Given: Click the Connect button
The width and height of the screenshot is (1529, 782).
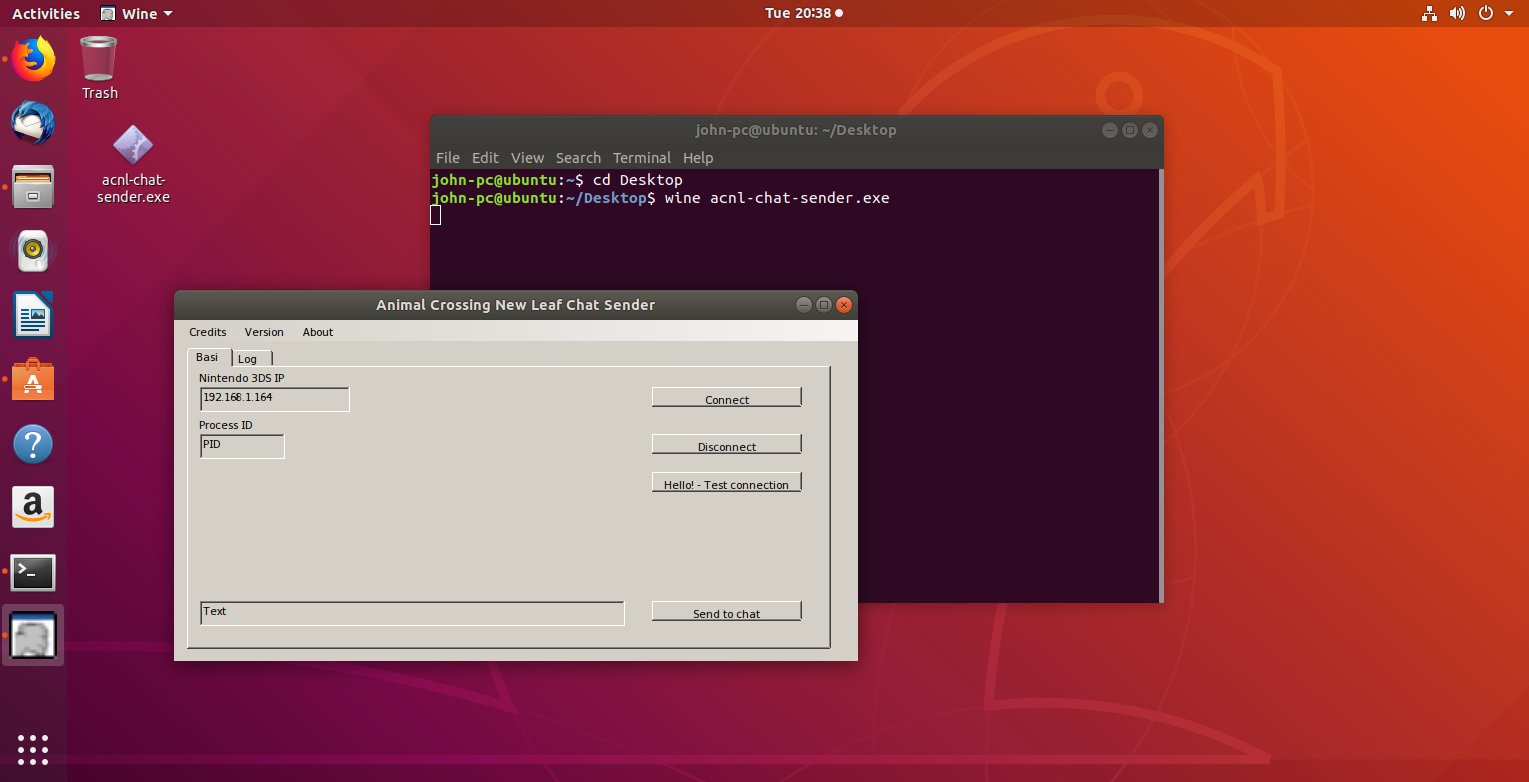Looking at the screenshot, I should (x=727, y=398).
